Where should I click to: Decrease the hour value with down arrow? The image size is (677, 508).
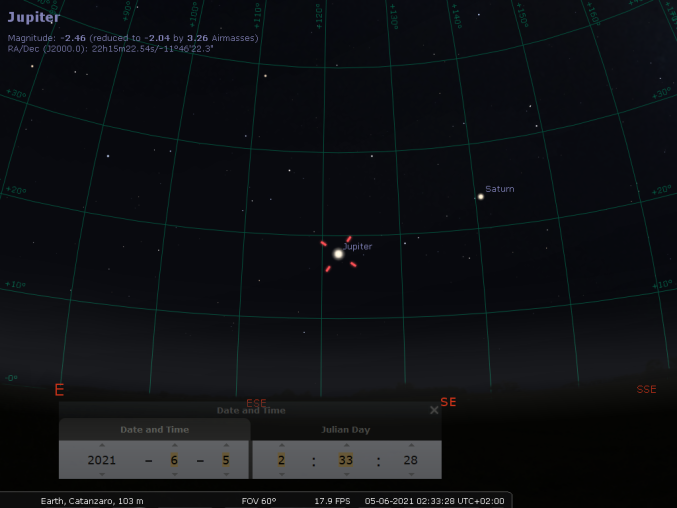[282, 474]
